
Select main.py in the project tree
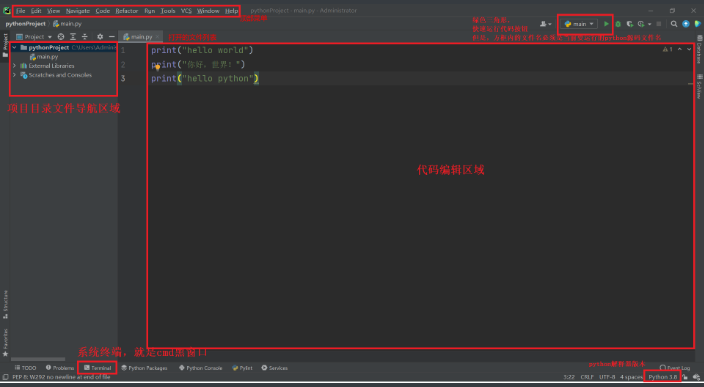coord(44,57)
